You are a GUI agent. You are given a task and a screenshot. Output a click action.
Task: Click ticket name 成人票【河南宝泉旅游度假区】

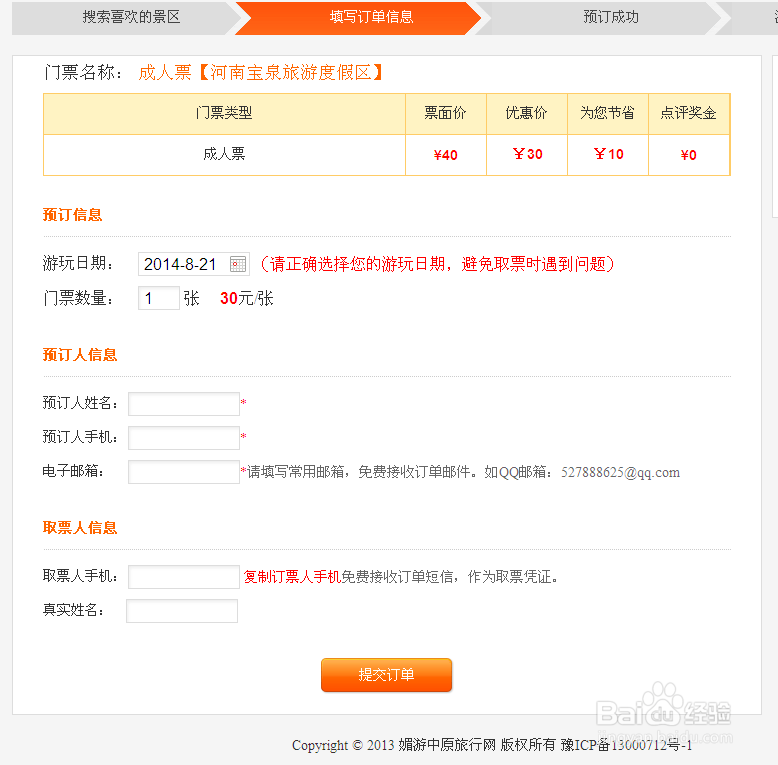pyautogui.click(x=261, y=72)
